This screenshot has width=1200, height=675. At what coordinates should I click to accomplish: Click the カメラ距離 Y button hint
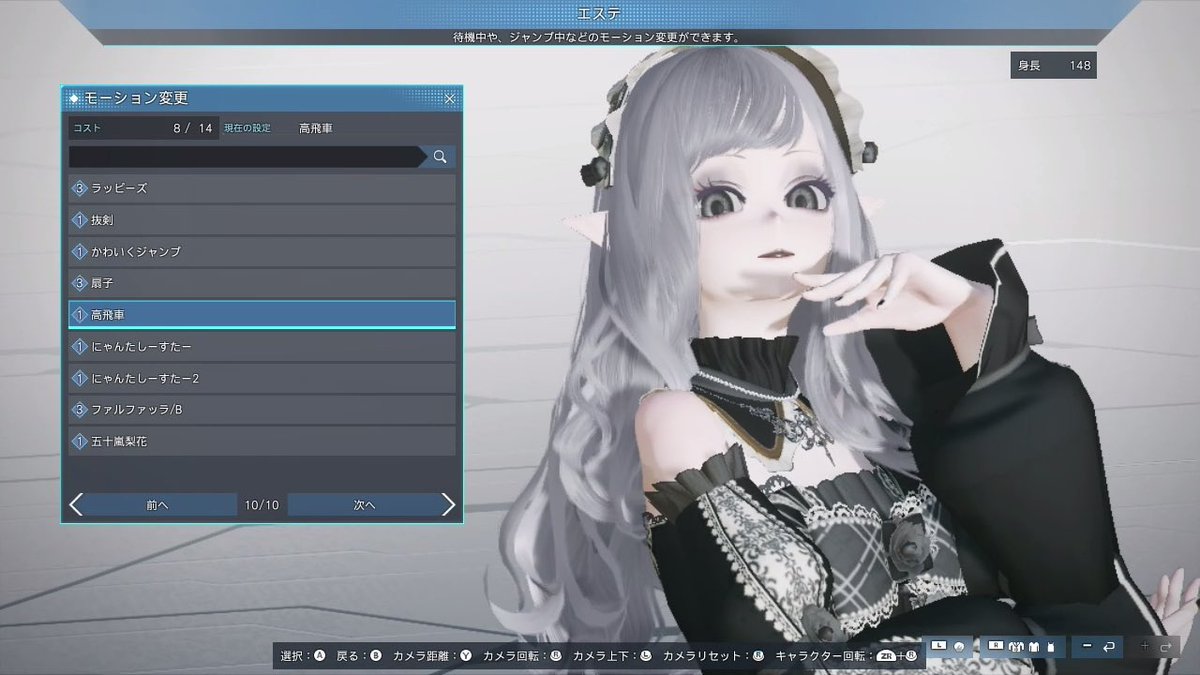pyautogui.click(x=432, y=656)
